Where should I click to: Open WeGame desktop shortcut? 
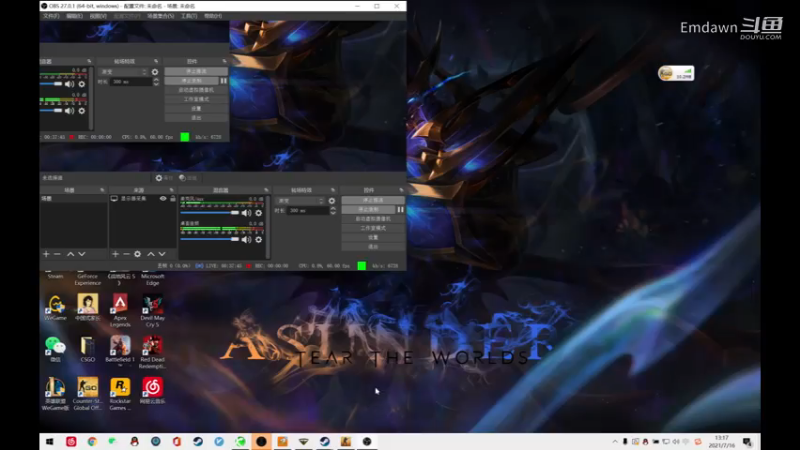(x=55, y=308)
